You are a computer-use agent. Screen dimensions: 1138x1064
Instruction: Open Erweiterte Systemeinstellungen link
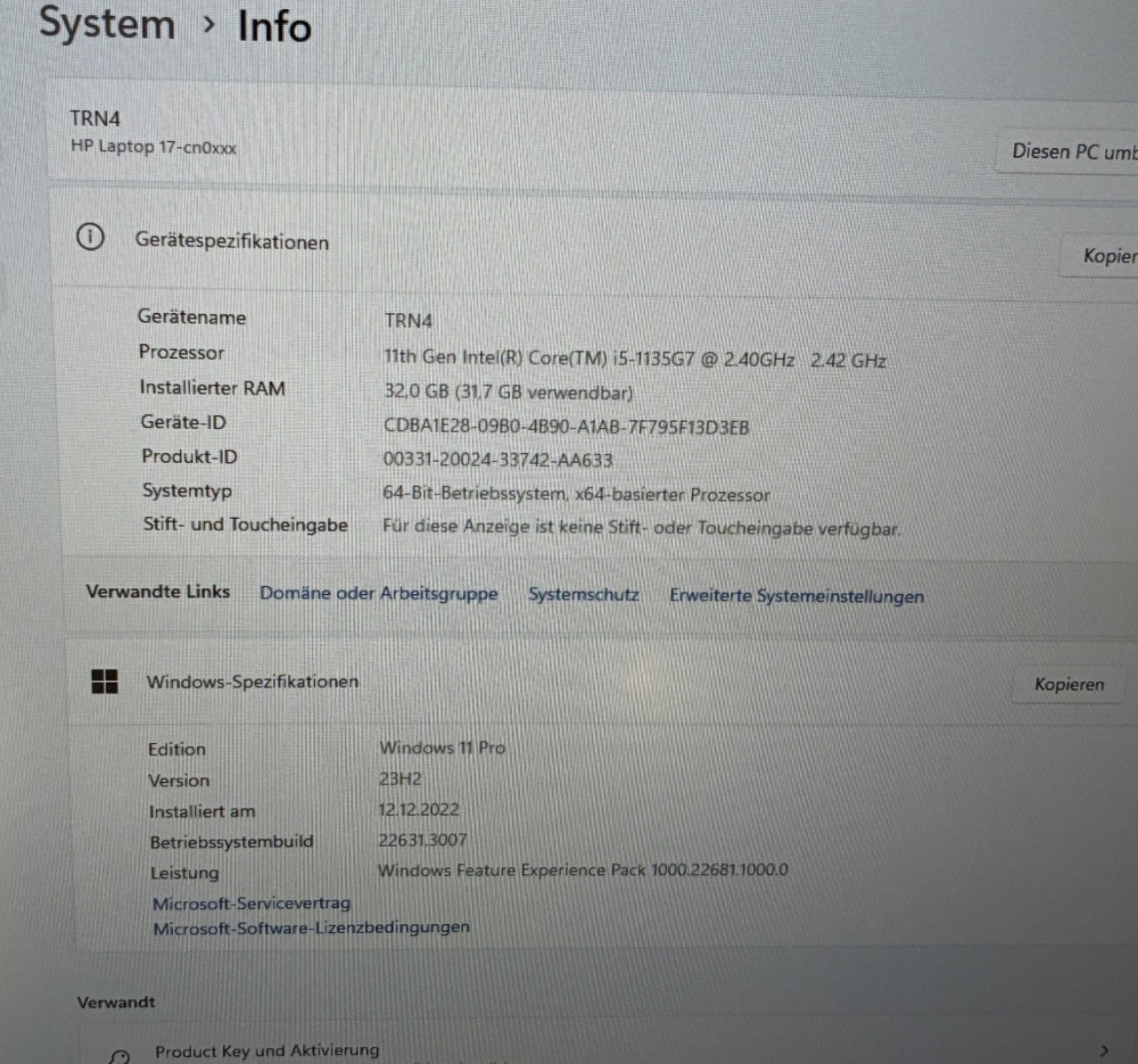tap(797, 596)
